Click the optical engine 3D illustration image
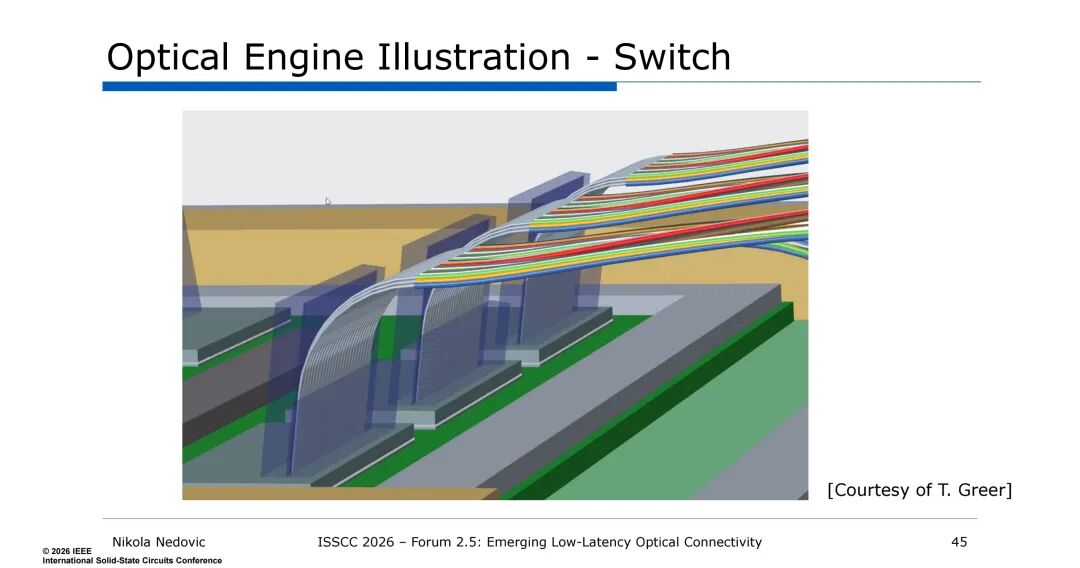1080x568 pixels. tap(495, 305)
